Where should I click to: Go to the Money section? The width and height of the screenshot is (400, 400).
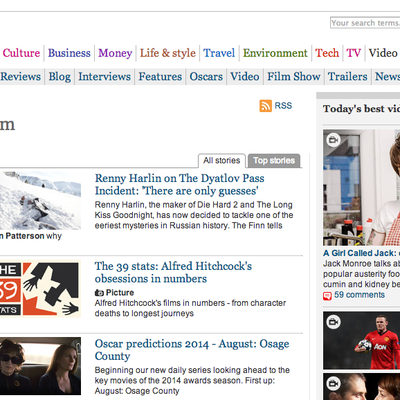click(x=115, y=53)
